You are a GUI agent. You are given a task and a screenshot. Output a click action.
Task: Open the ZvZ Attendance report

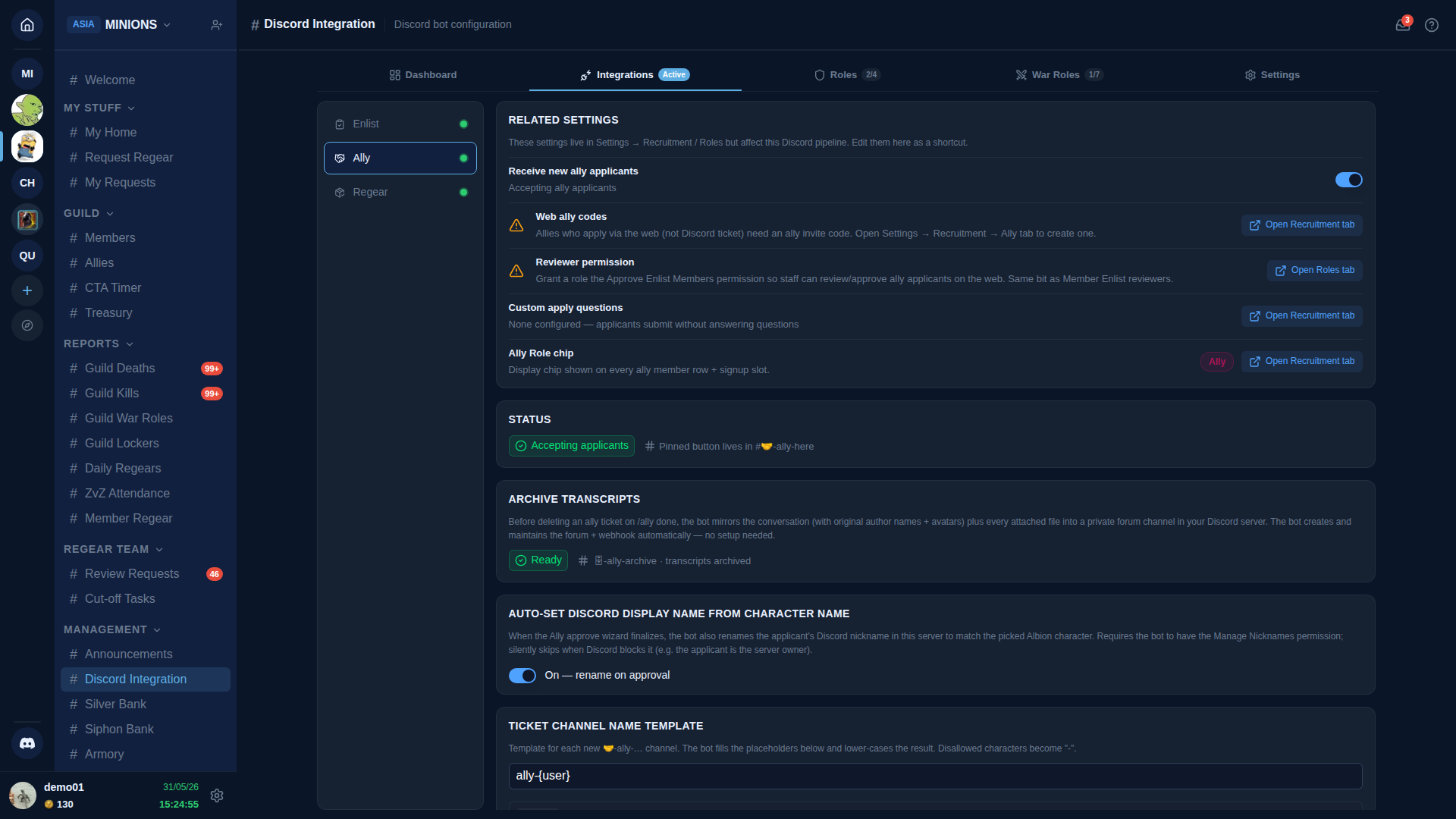click(146, 494)
